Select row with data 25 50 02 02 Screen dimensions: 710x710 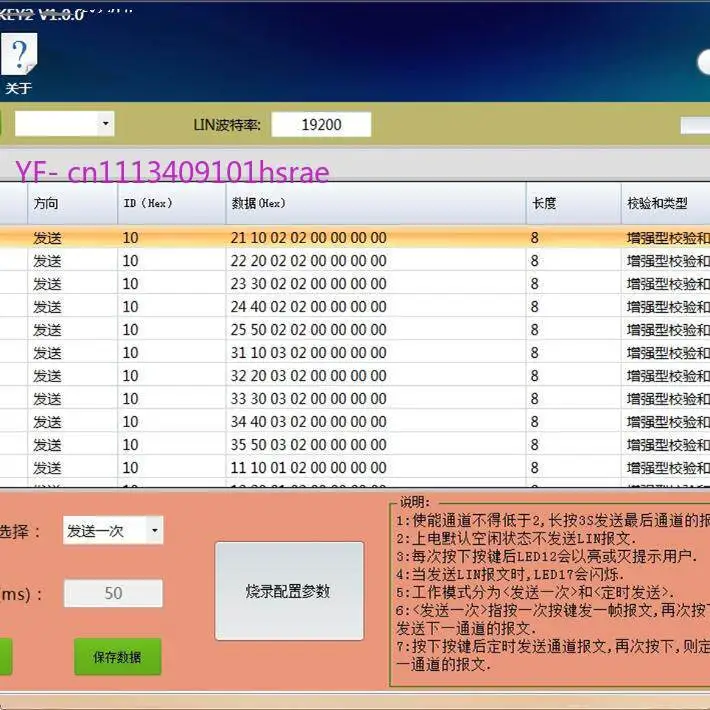click(355, 330)
